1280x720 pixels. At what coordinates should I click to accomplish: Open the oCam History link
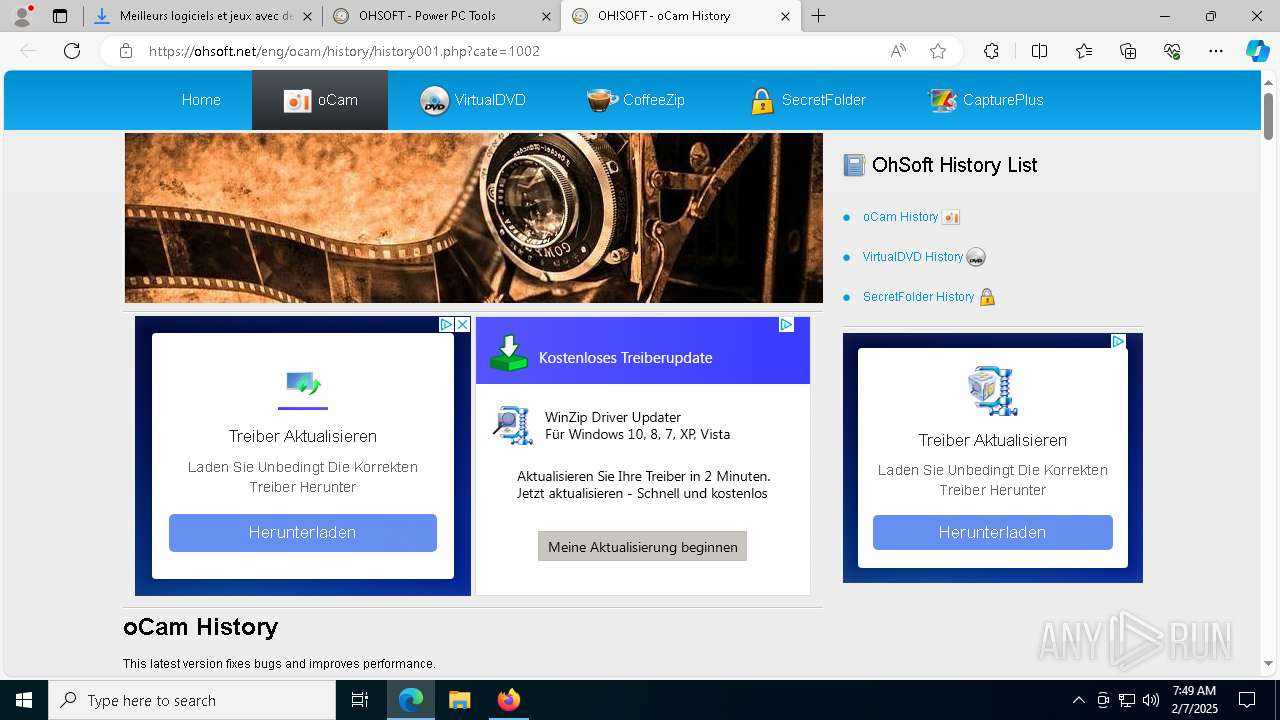901,217
